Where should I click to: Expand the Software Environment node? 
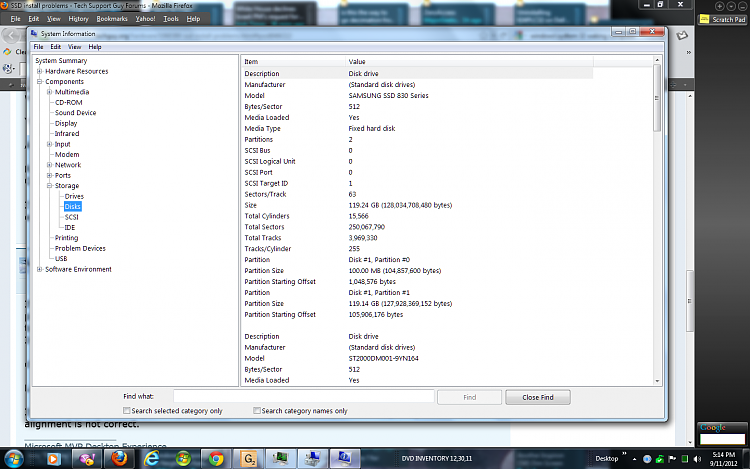coord(40,269)
